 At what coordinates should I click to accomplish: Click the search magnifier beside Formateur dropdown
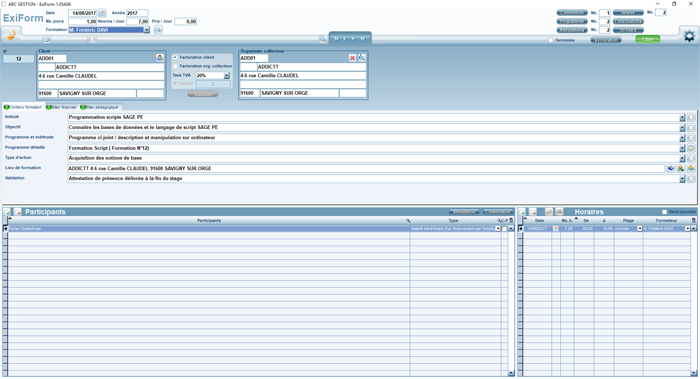coord(158,30)
